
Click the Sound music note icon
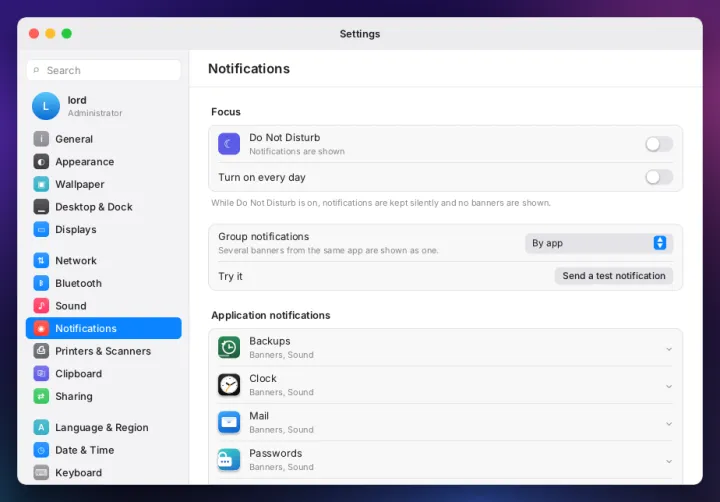(41, 305)
